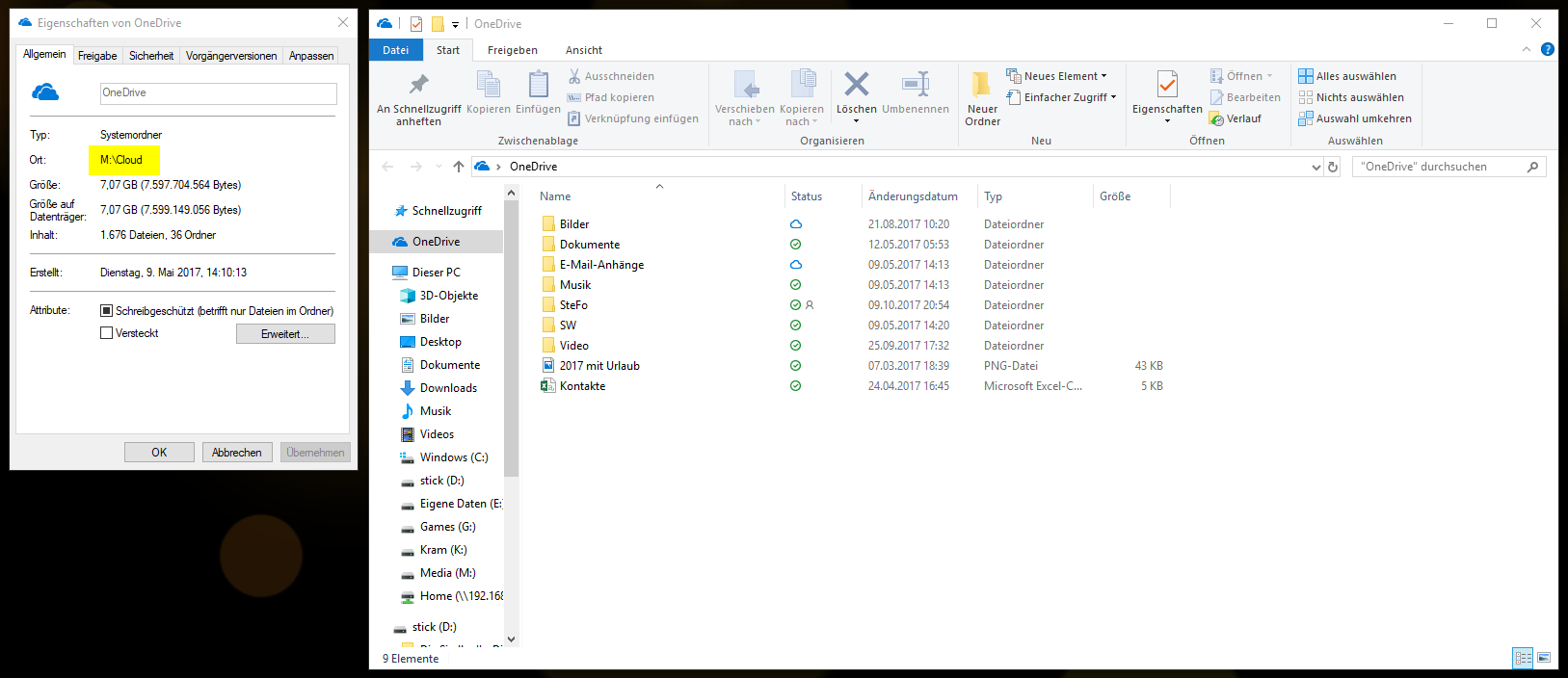Click Abbrechen in properties dialog
Screen dimensions: 1568x678
[x=237, y=453]
